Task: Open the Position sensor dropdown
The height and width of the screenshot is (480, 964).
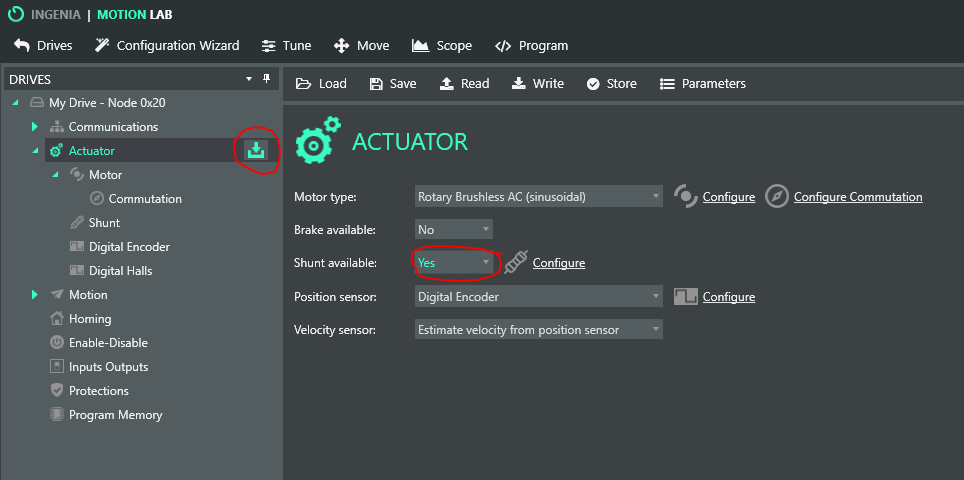Action: [538, 297]
